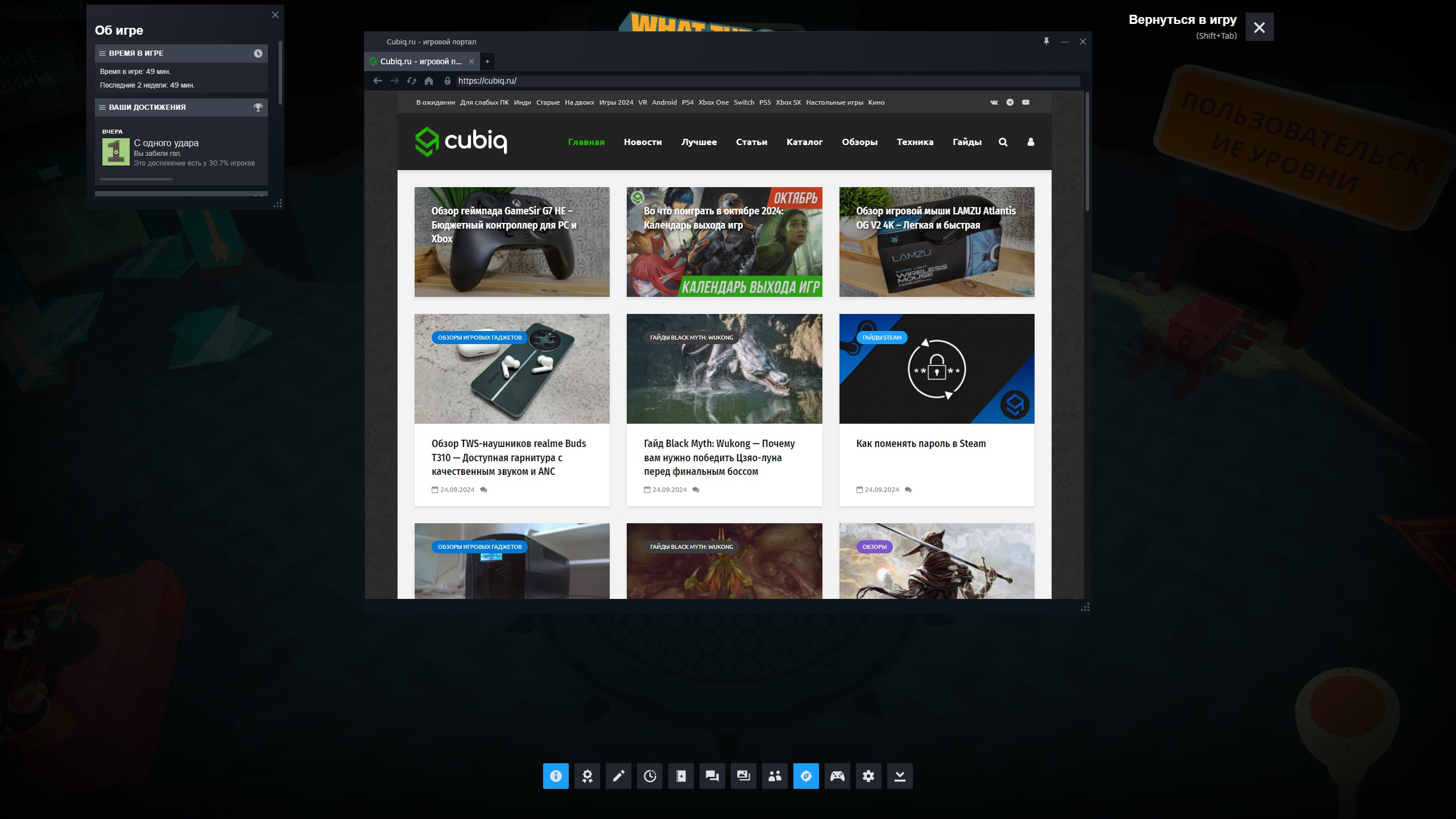The height and width of the screenshot is (819, 1456).
Task: Click Вернуться в игру to return to game
Action: click(1259, 27)
